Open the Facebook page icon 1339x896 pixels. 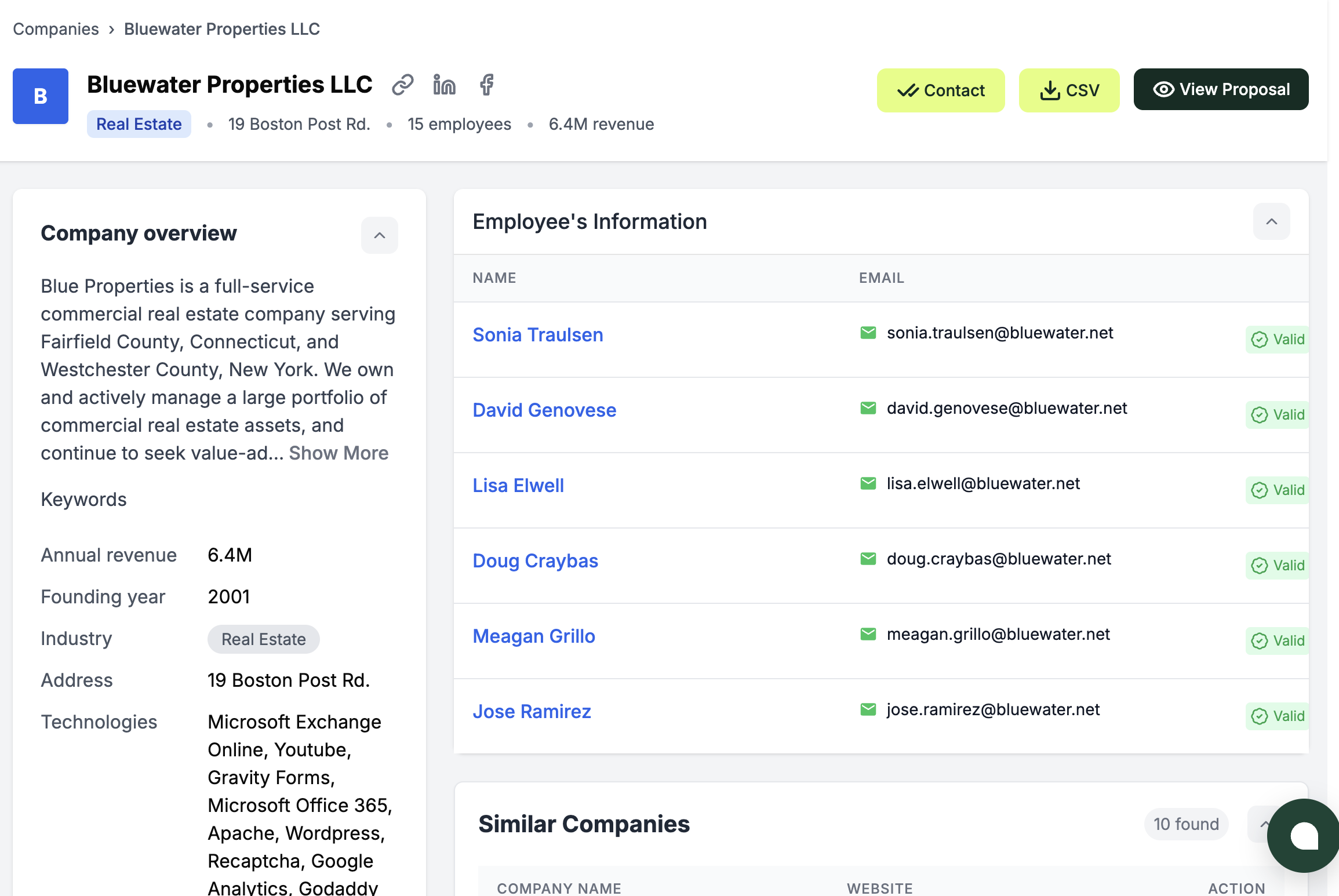[486, 85]
